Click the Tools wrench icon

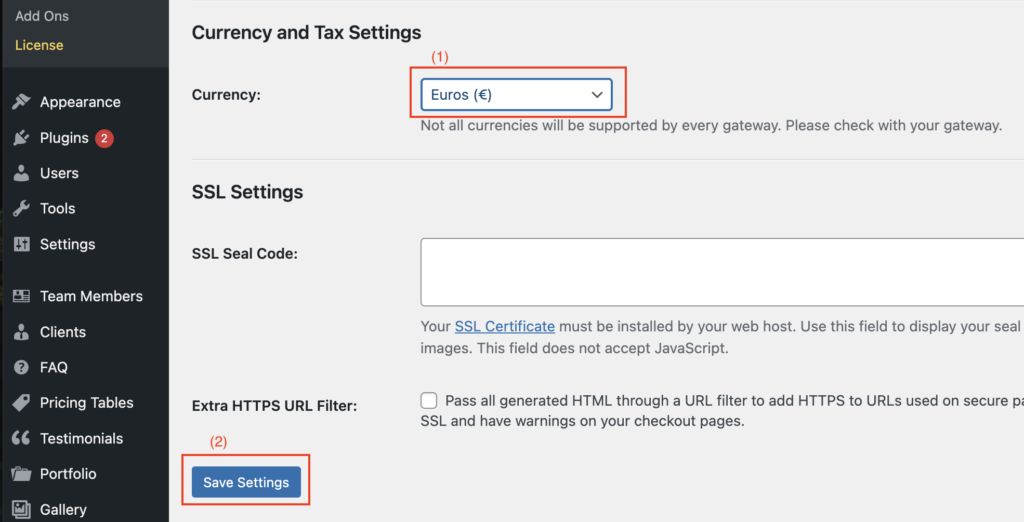tap(21, 209)
